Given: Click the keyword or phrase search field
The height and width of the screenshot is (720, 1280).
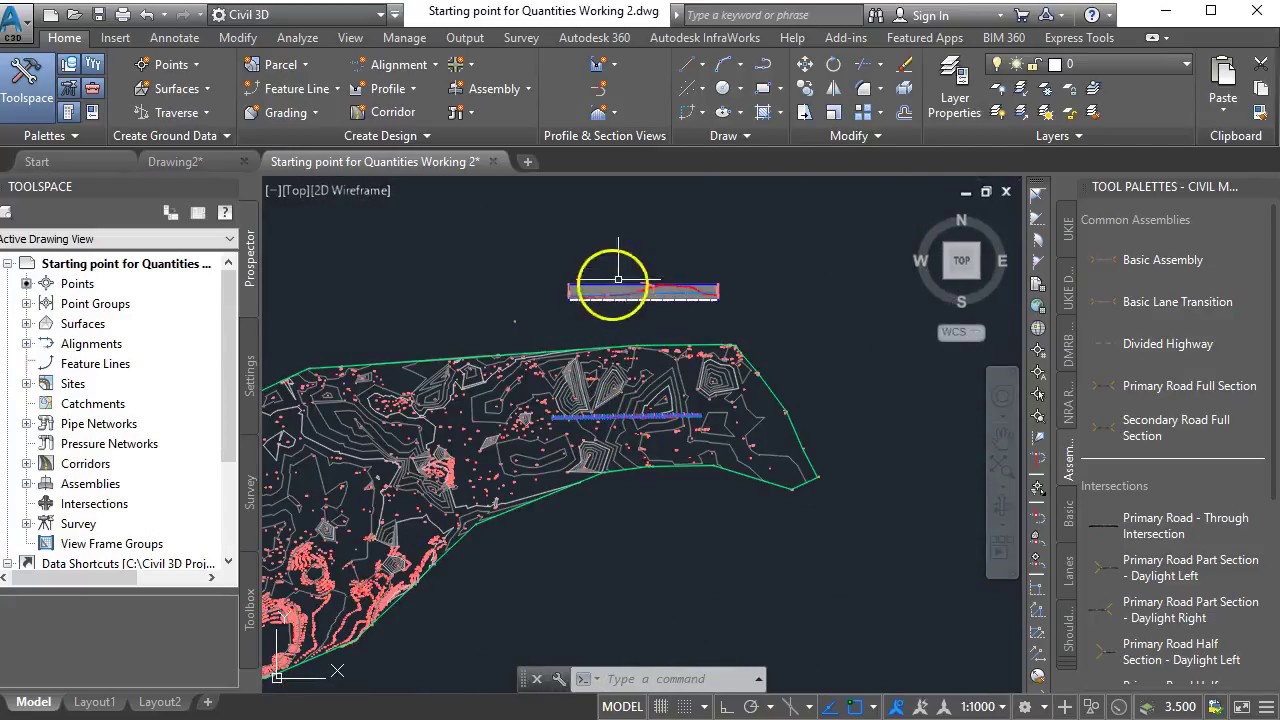Looking at the screenshot, I should click(x=772, y=15).
